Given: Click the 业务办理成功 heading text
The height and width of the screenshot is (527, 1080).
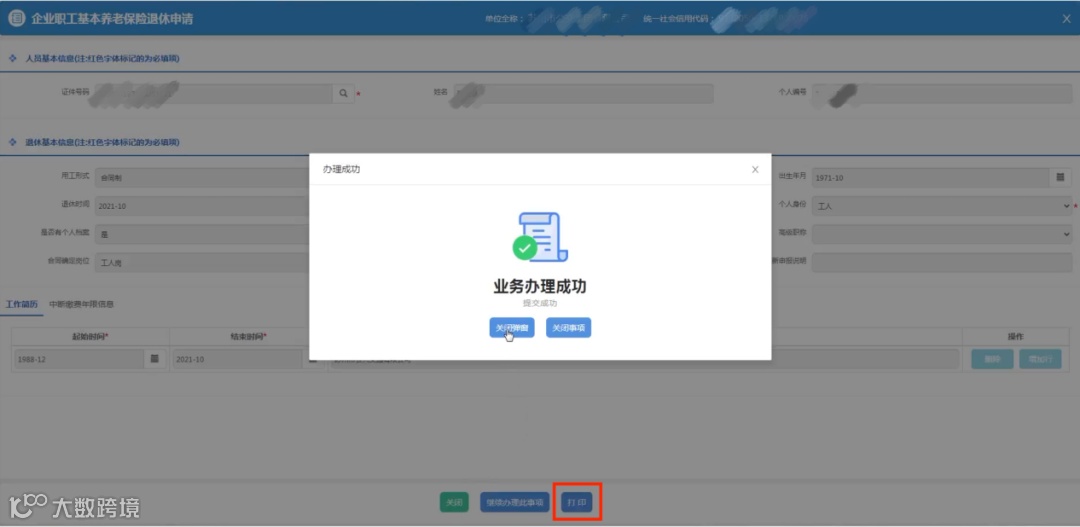Looking at the screenshot, I should coord(540,287).
